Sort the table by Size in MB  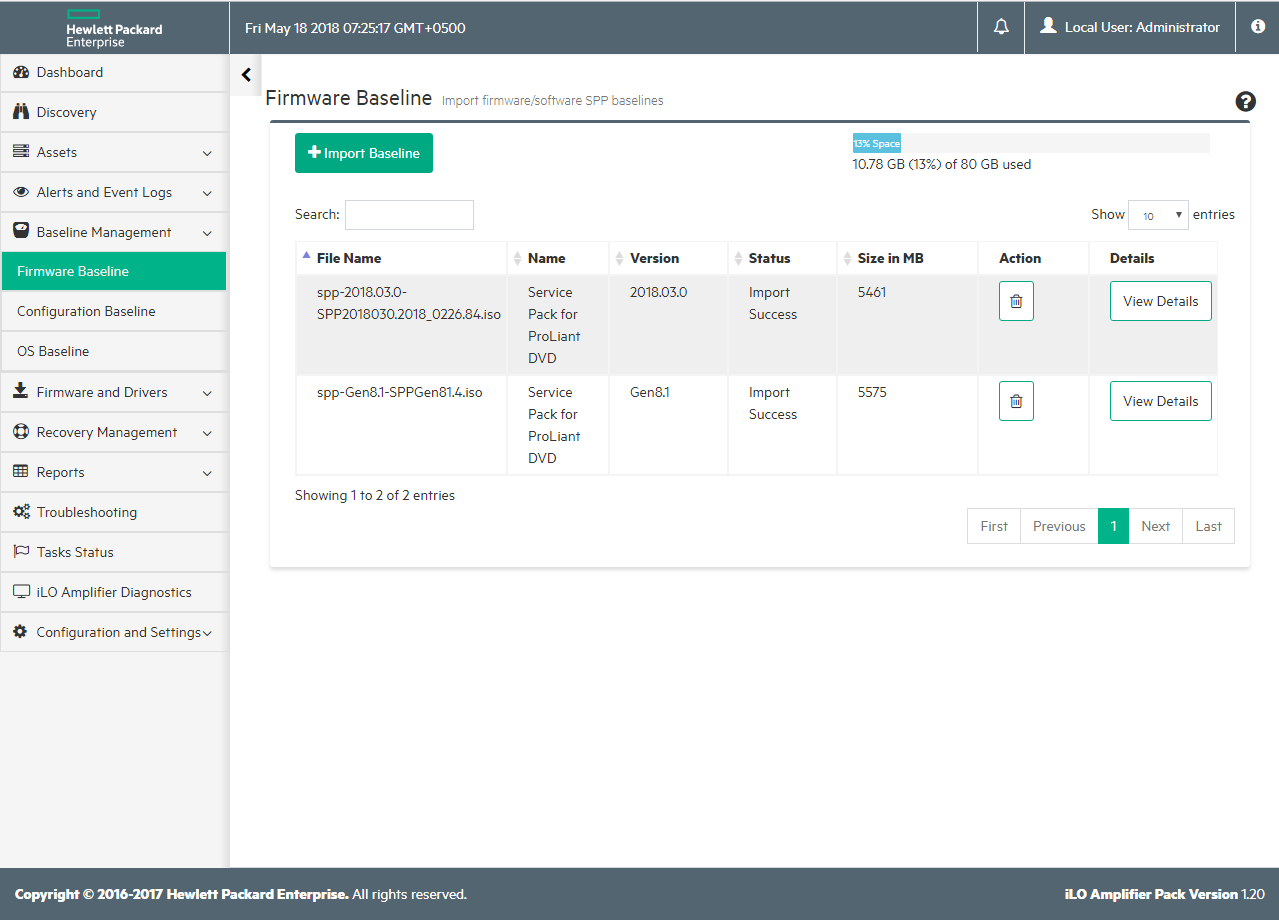pos(890,258)
